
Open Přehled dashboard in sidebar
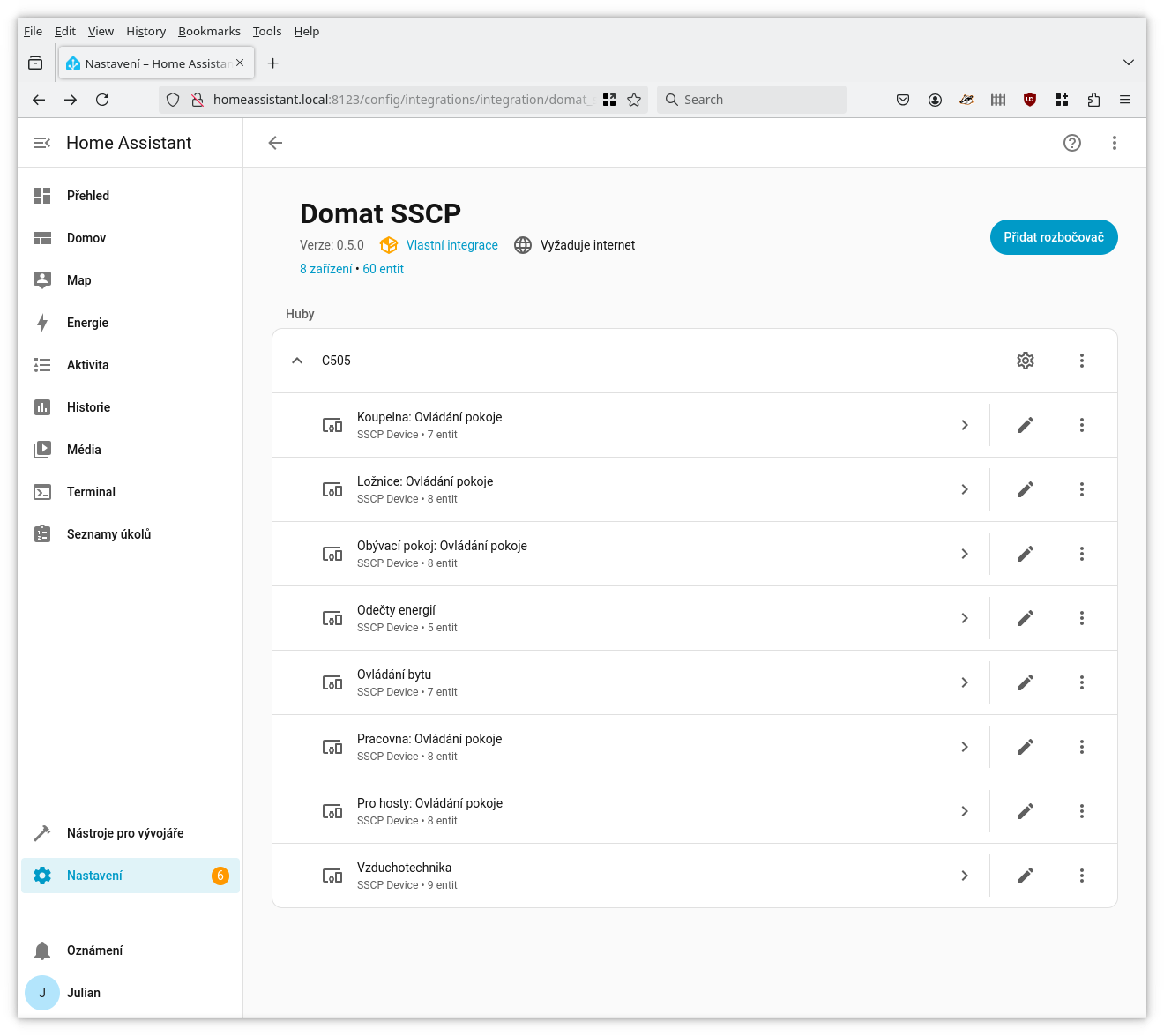131,196
